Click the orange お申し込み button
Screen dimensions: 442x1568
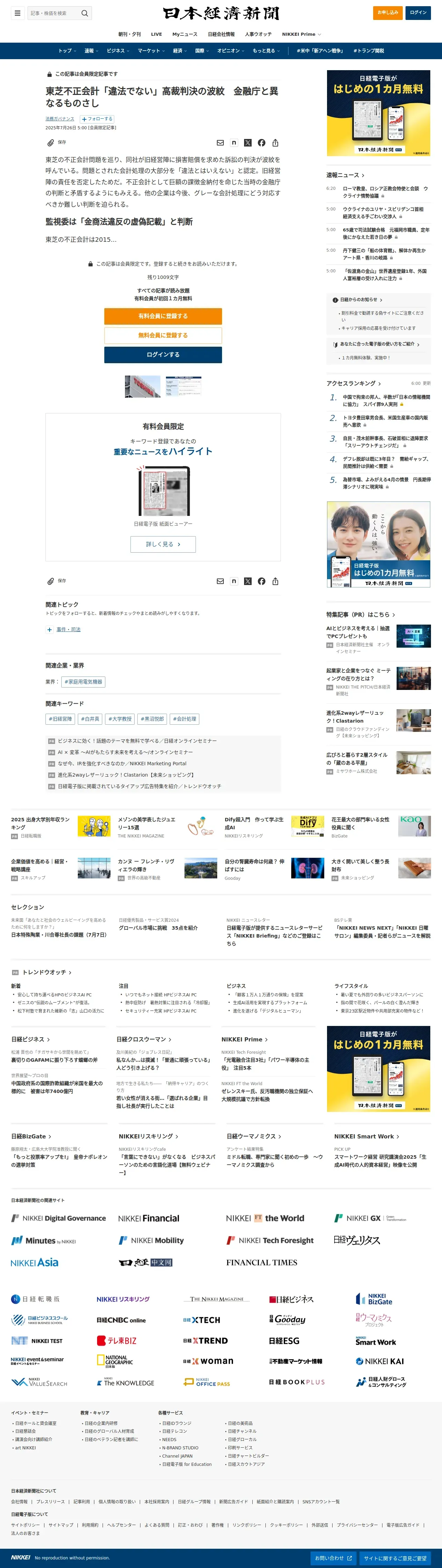(388, 13)
